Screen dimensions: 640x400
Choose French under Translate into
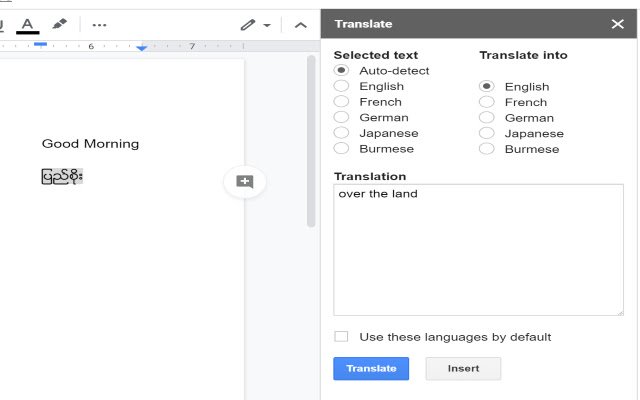tap(487, 102)
